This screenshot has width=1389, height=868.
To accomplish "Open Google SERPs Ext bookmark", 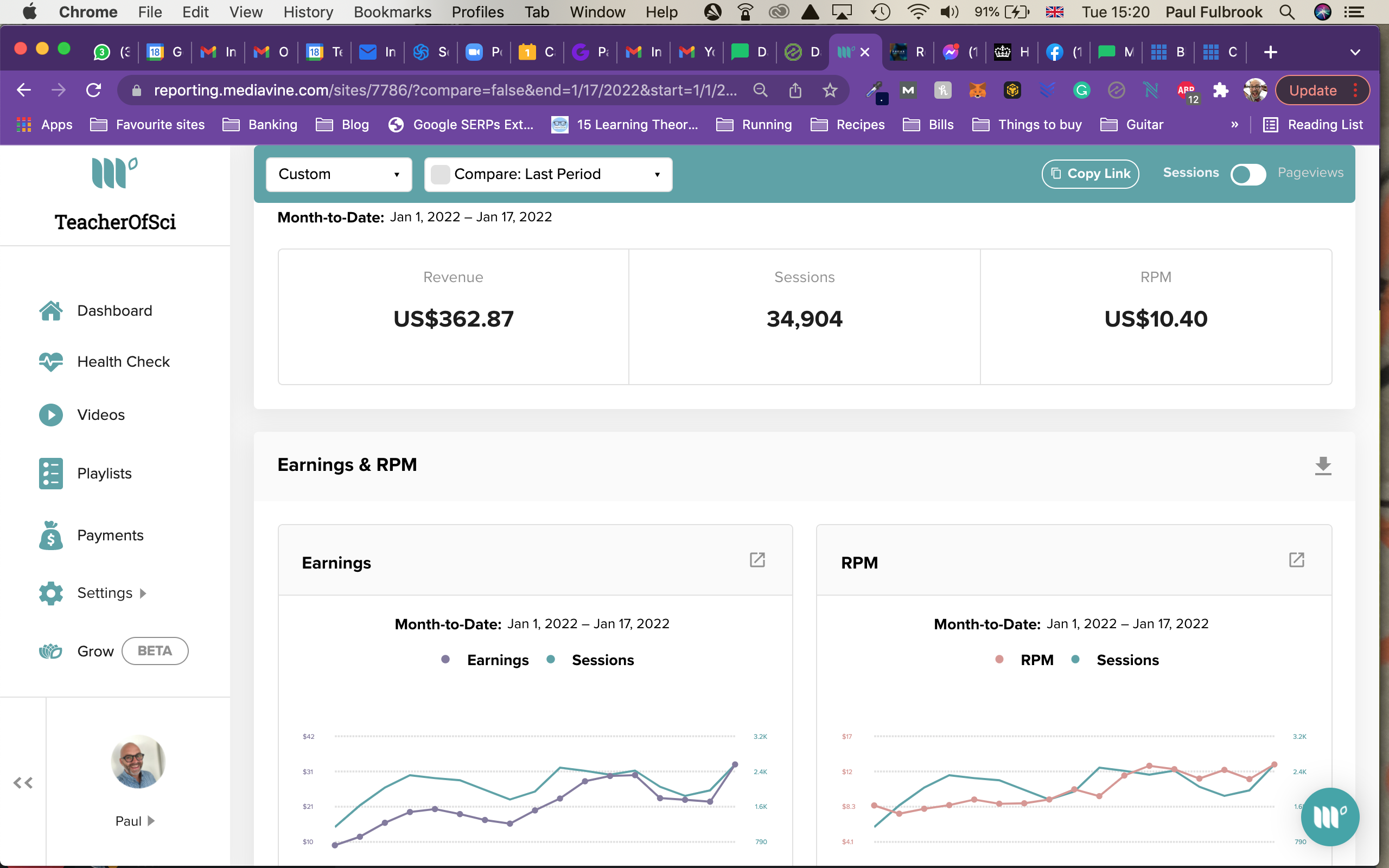I will 461,125.
